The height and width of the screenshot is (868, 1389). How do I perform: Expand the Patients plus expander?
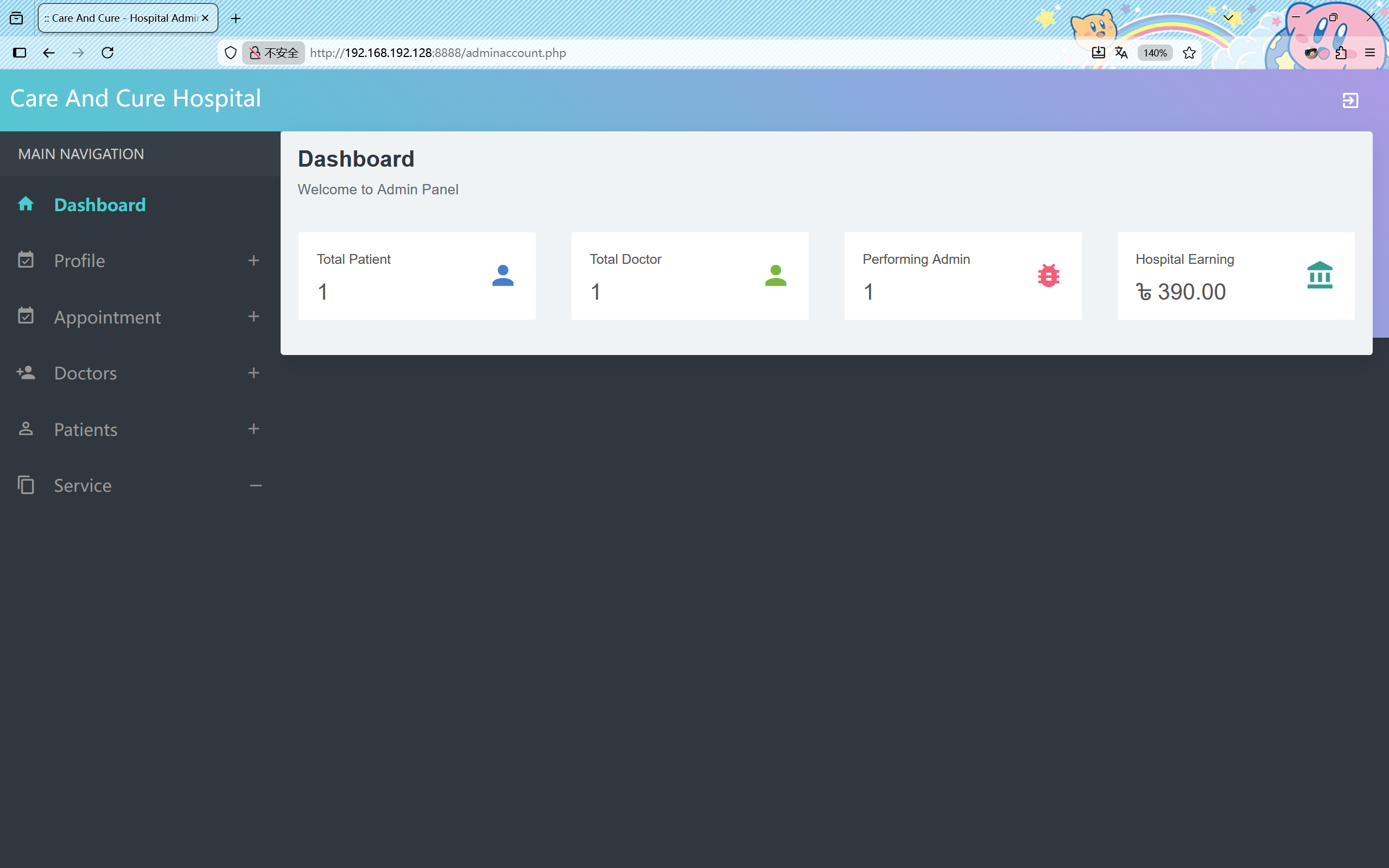pos(253,429)
